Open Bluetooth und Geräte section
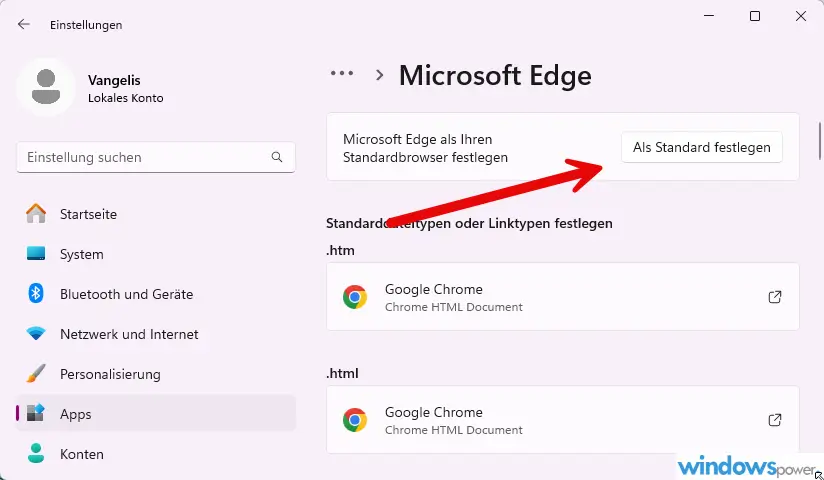Screen dimensions: 824x480 click(156, 294)
